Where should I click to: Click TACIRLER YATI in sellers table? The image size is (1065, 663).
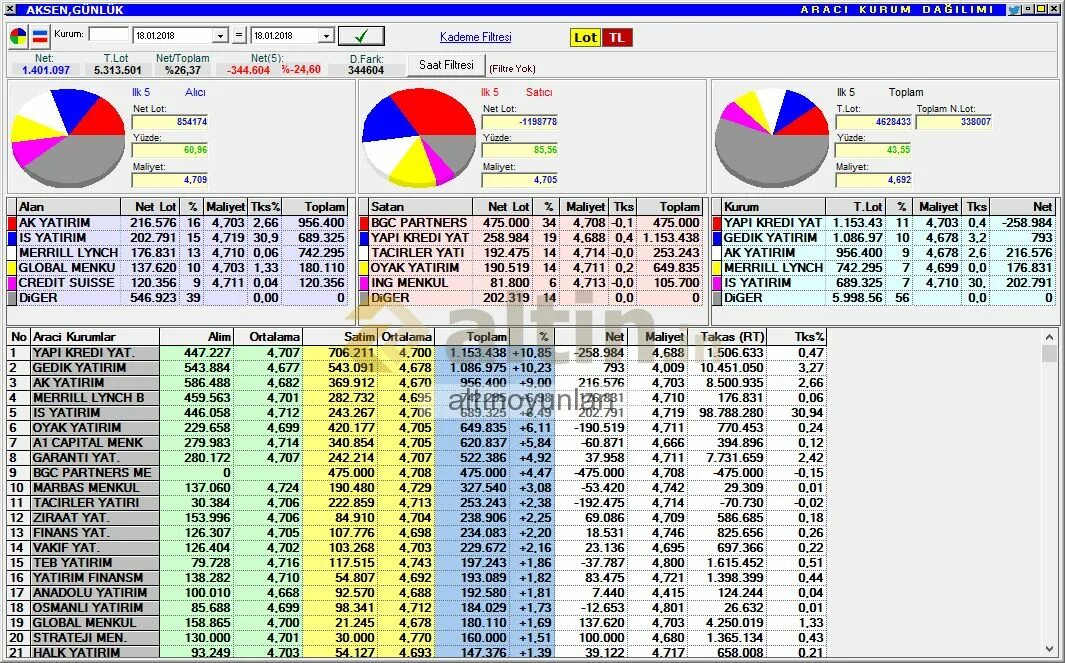418,253
